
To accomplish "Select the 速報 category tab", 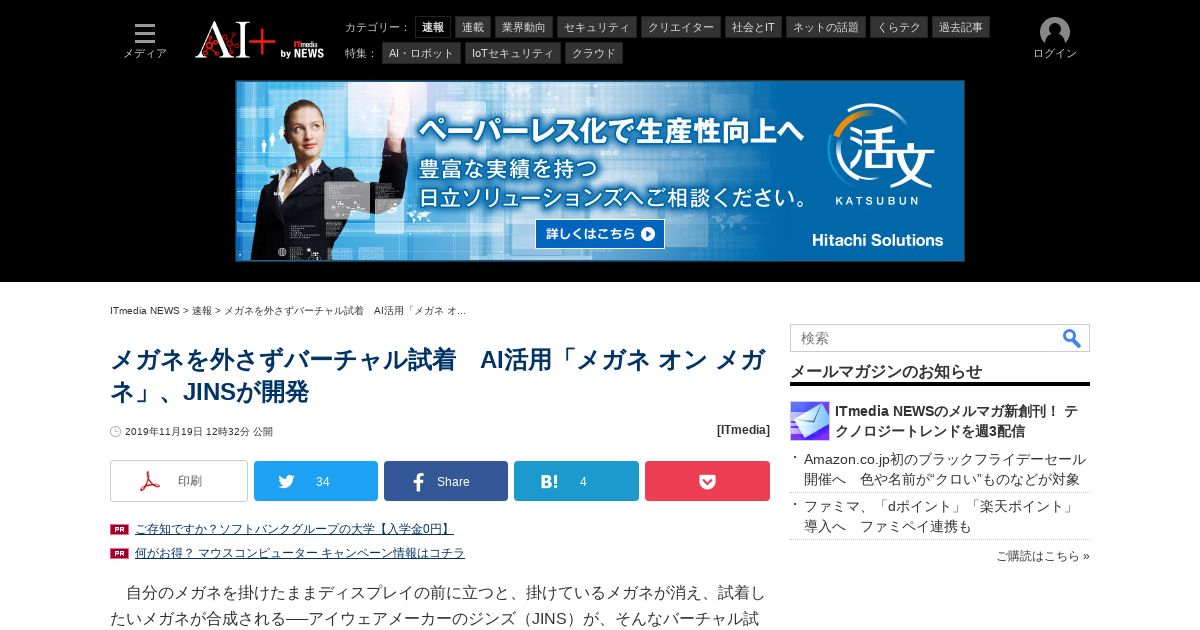I will (433, 27).
